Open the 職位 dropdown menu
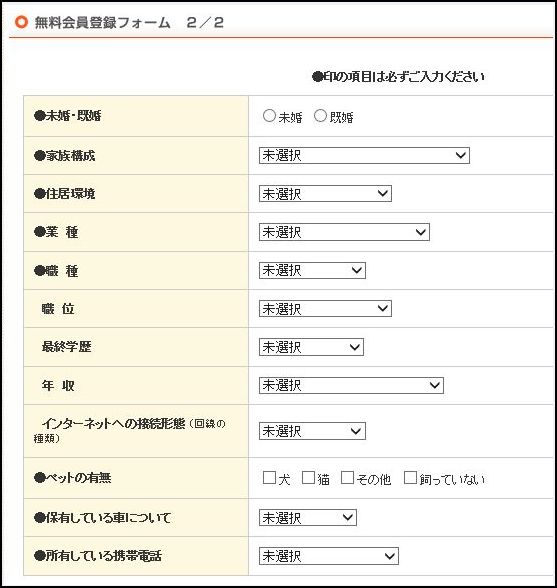 click(325, 309)
